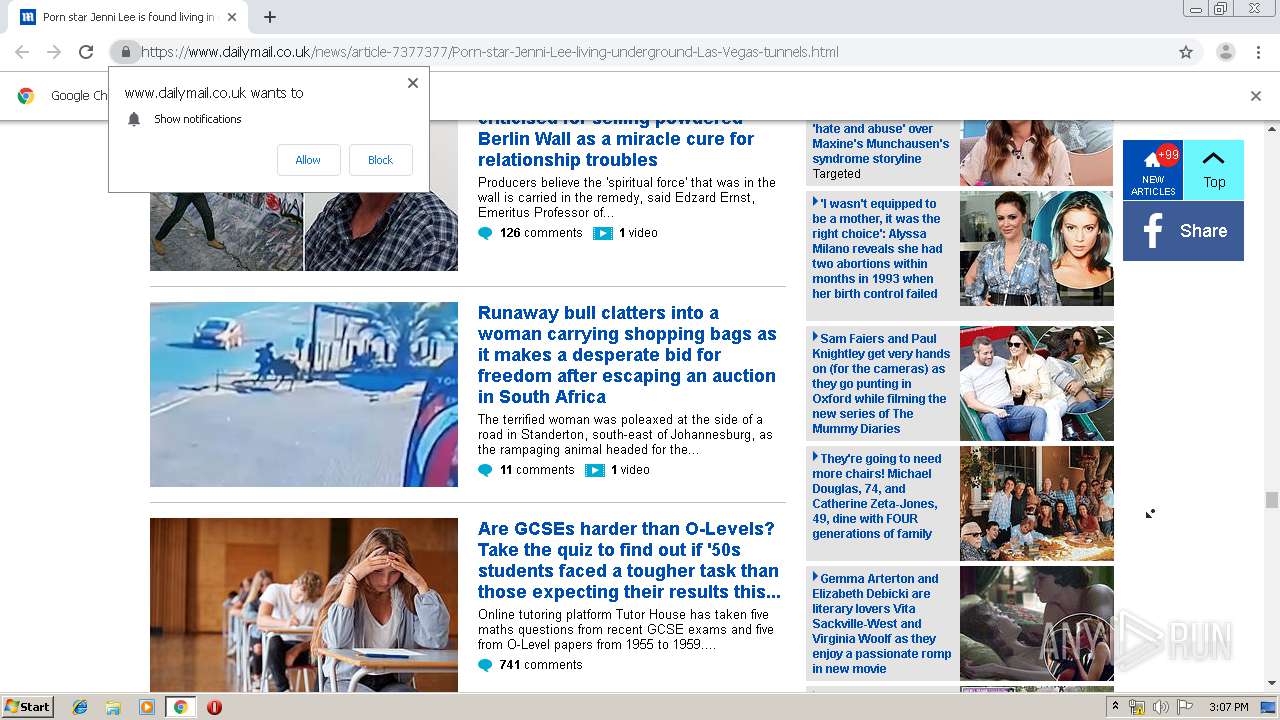Show hidden system tray icons
The height and width of the screenshot is (720, 1280).
point(1115,707)
